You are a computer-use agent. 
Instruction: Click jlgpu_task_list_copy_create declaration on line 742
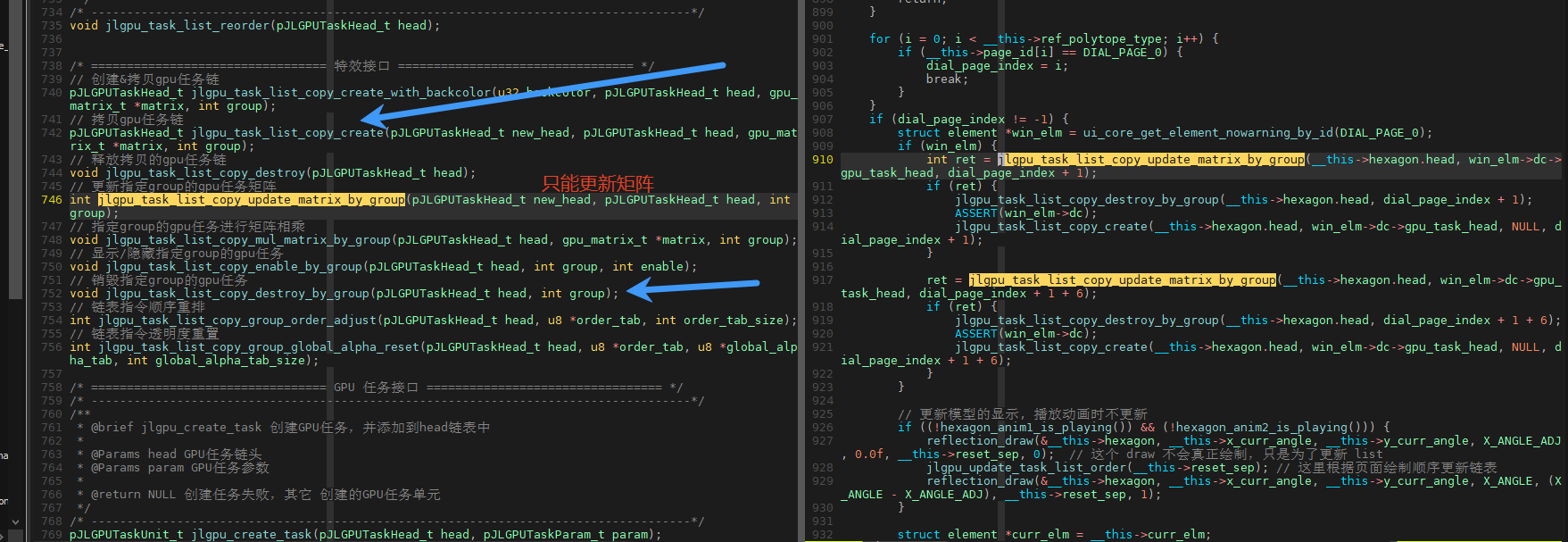point(287,133)
